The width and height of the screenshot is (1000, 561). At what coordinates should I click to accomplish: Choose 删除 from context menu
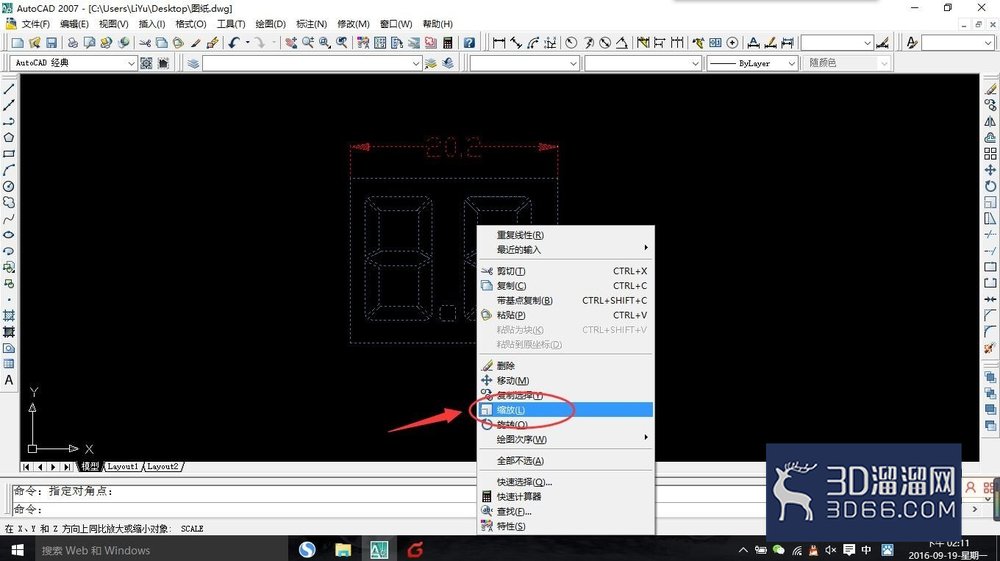pos(566,366)
